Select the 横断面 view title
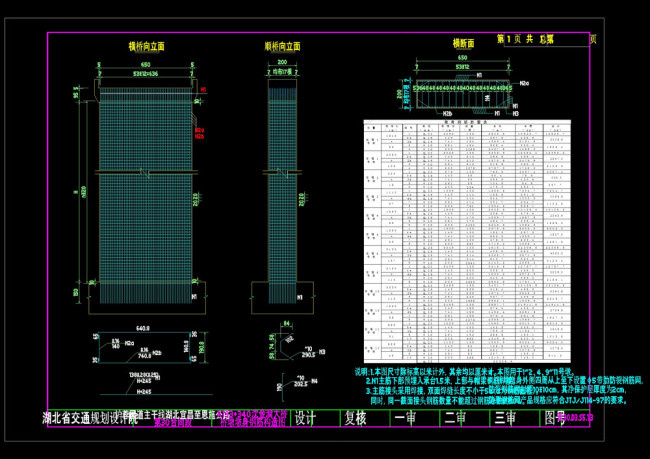Screen dimensions: 650x459 tap(463, 43)
